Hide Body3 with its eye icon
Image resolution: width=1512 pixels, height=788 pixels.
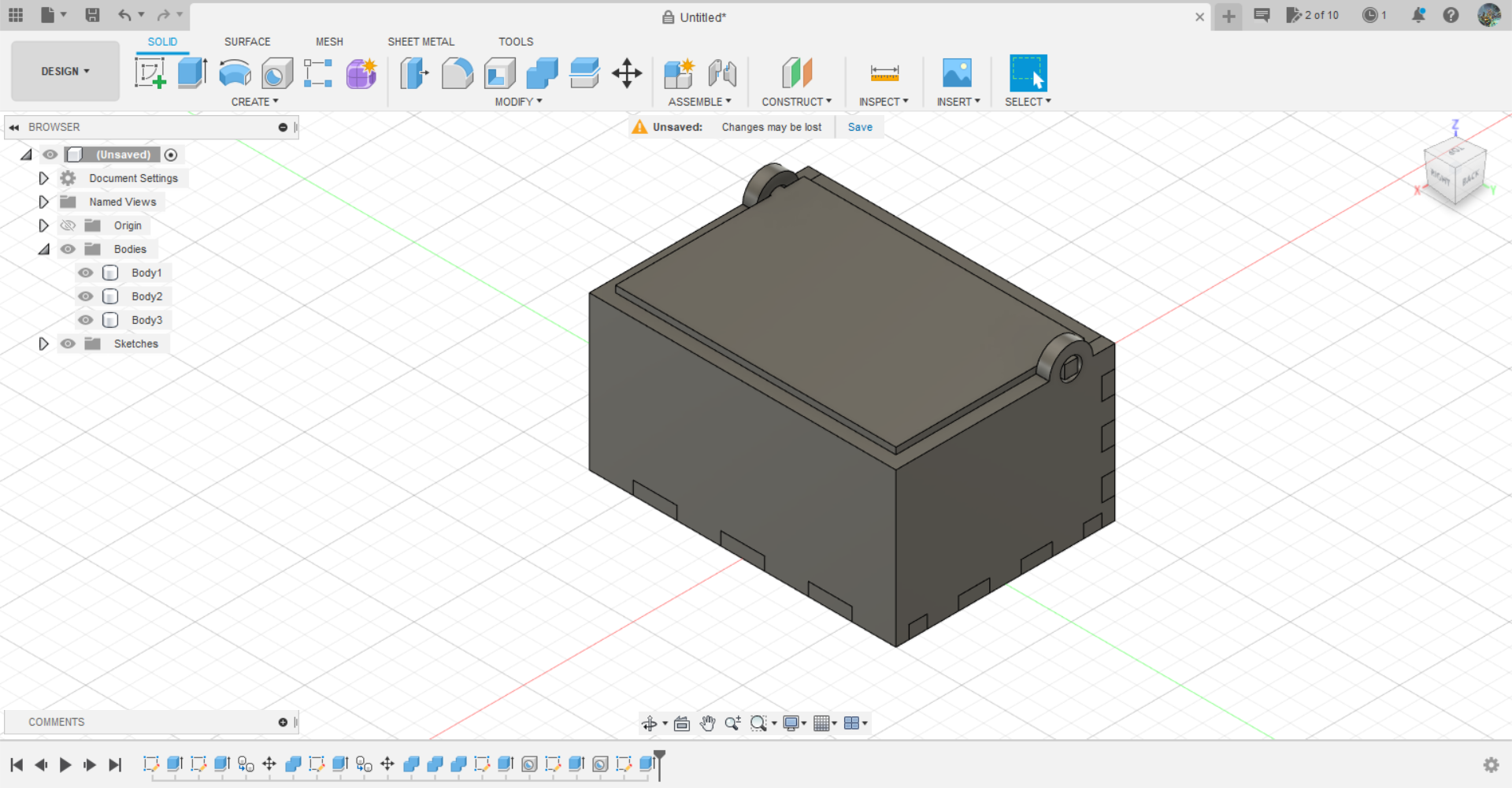coord(86,320)
